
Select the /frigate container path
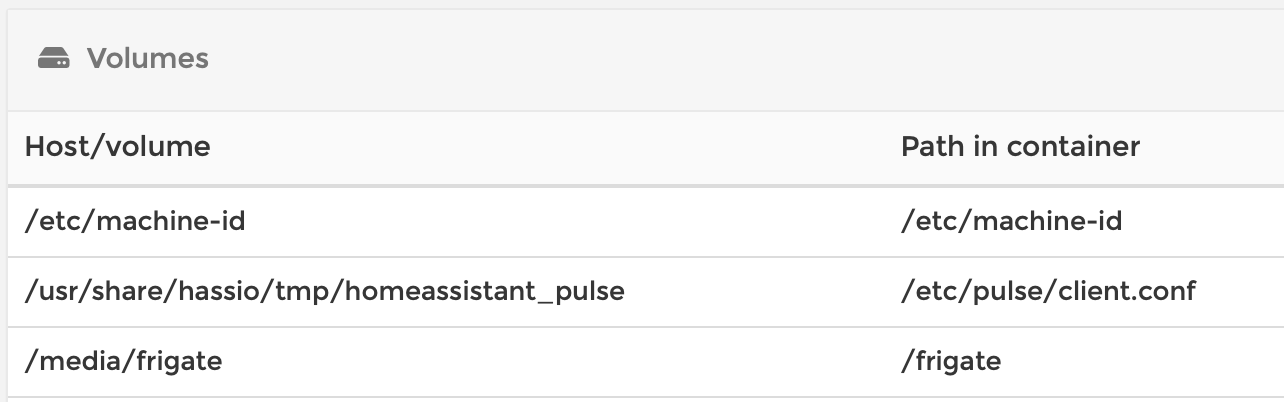pyautogui.click(x=951, y=360)
